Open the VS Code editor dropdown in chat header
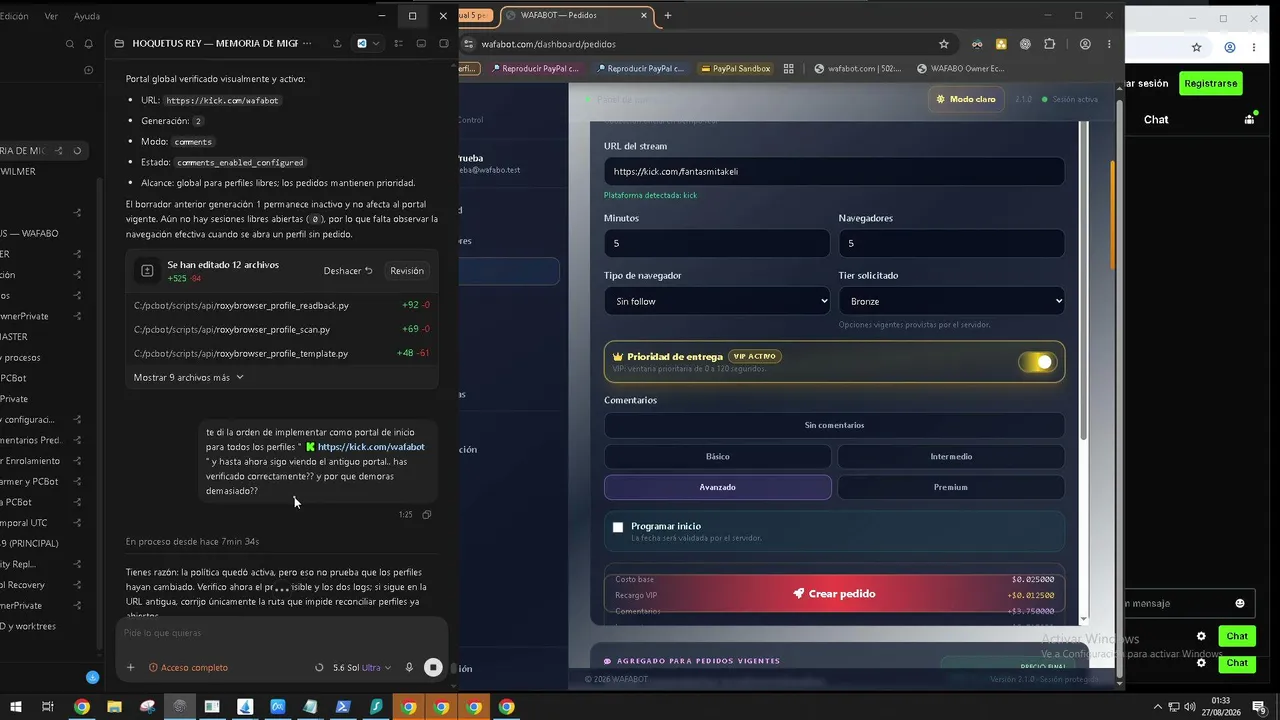This screenshot has width=1280, height=720. coord(368,44)
